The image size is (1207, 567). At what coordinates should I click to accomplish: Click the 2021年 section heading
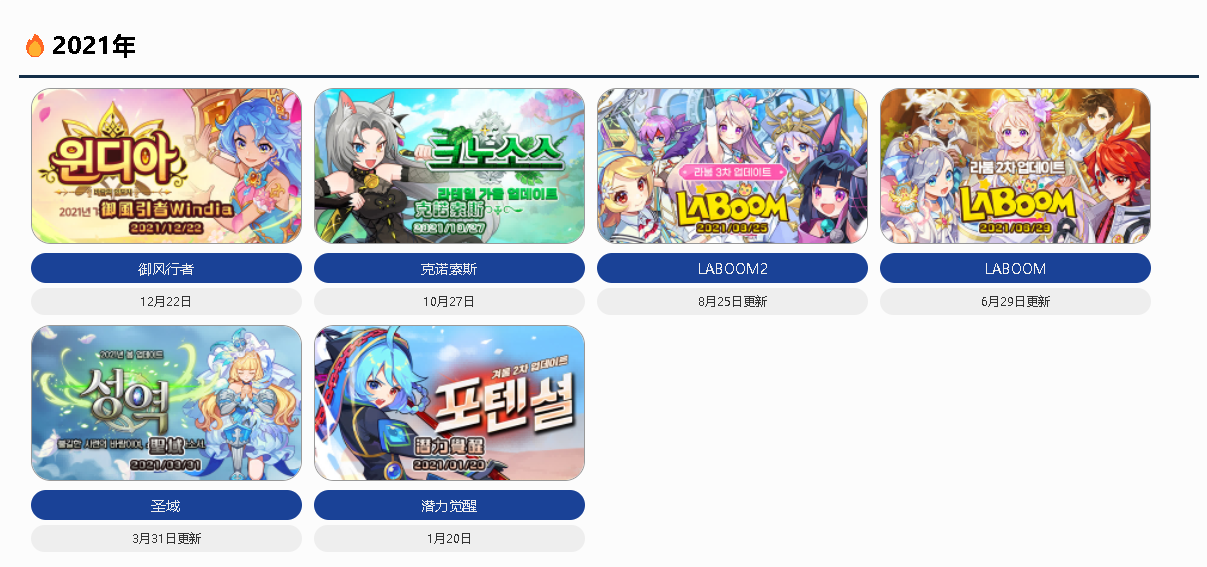[x=93, y=46]
